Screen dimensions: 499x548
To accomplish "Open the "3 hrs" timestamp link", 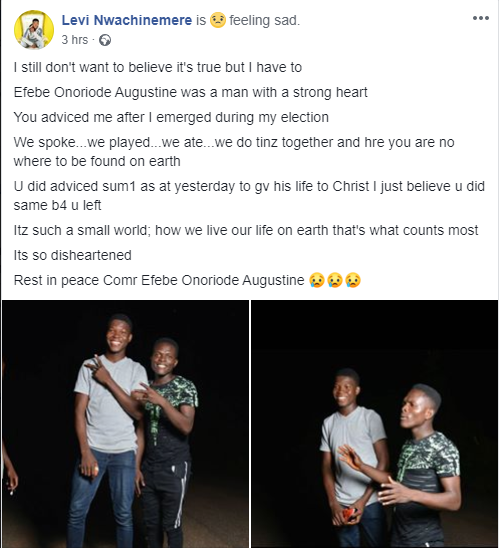I will click(75, 40).
